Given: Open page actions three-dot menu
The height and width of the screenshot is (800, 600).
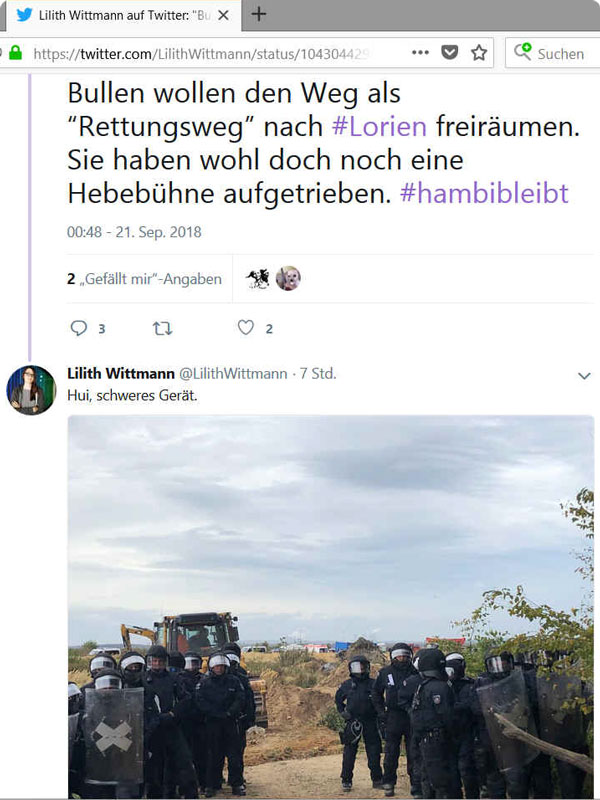Looking at the screenshot, I should pos(420,53).
